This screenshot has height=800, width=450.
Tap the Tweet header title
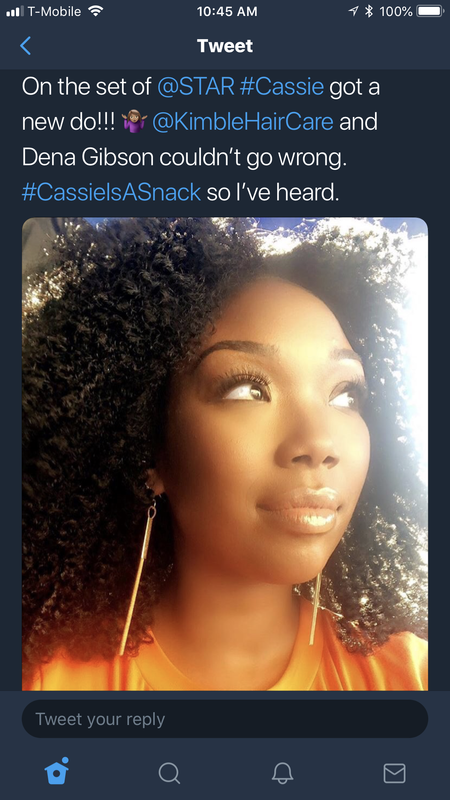coord(225,46)
